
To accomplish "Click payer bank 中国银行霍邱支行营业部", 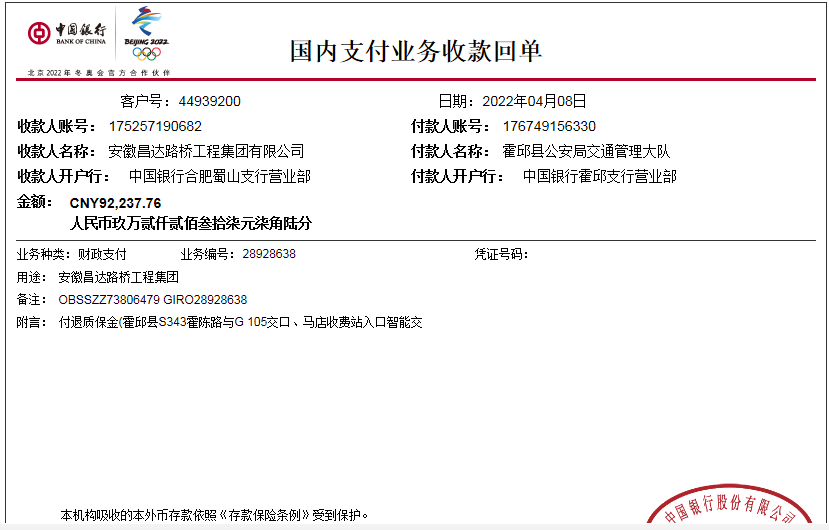I will (x=600, y=176).
